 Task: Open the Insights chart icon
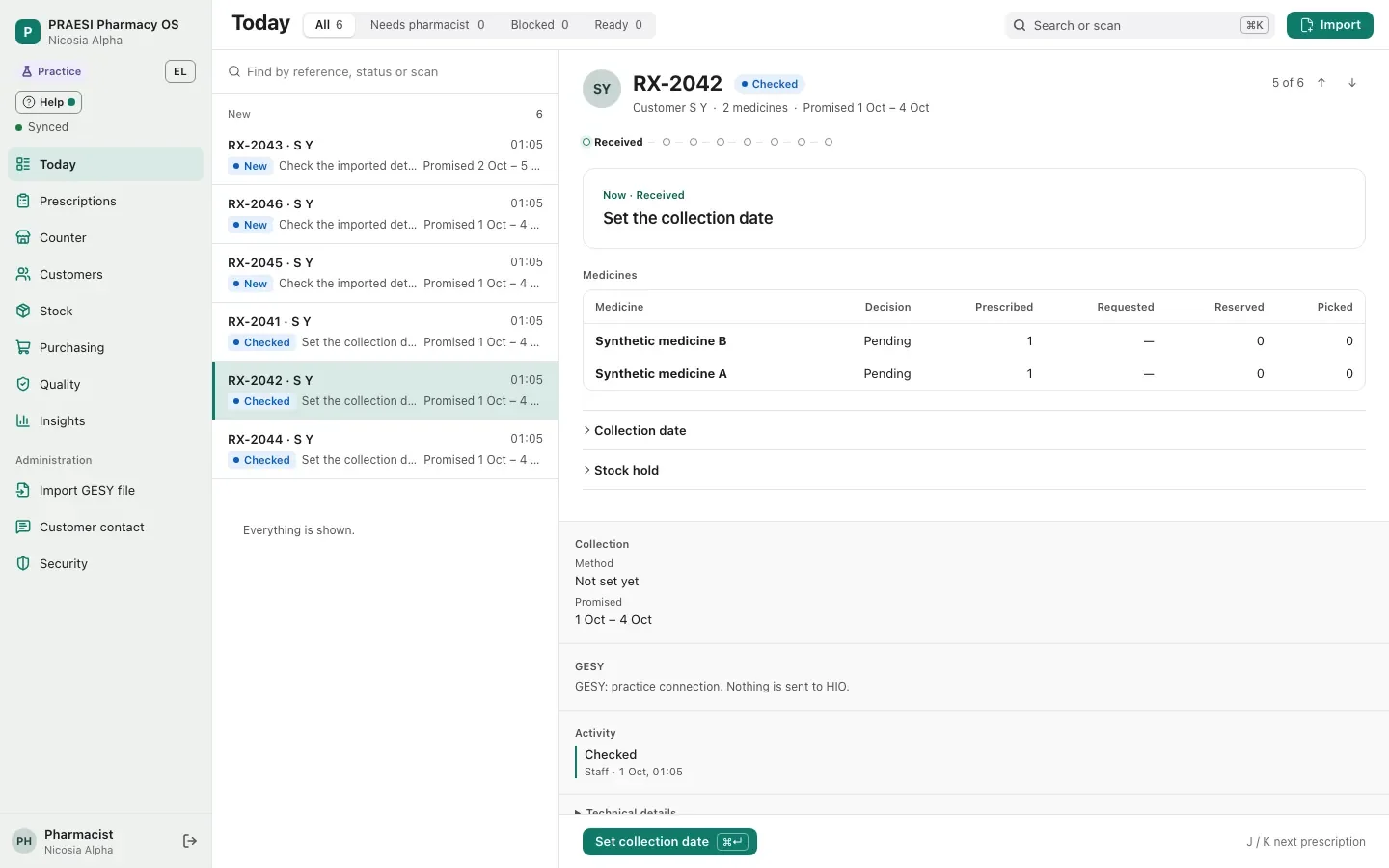pyautogui.click(x=23, y=421)
